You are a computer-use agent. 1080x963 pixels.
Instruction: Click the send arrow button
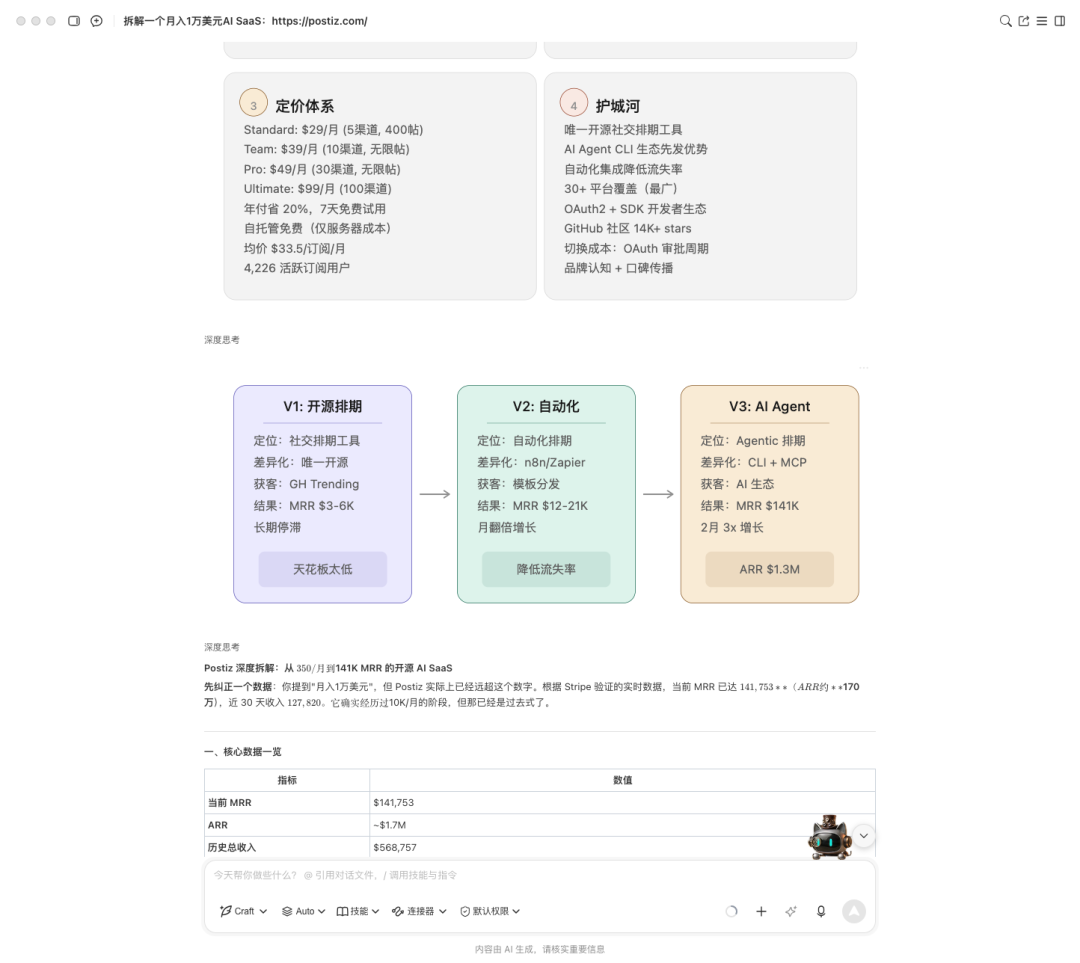(x=854, y=911)
